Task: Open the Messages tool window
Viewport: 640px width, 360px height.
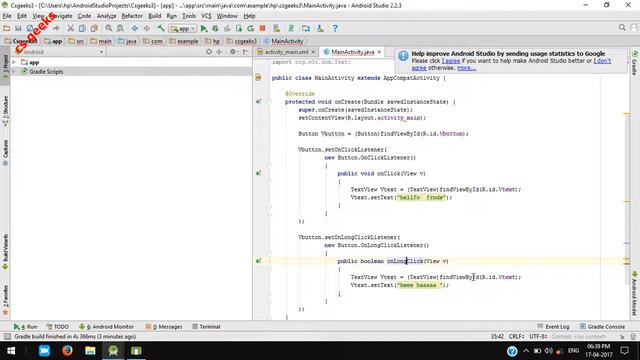Action: point(164,327)
